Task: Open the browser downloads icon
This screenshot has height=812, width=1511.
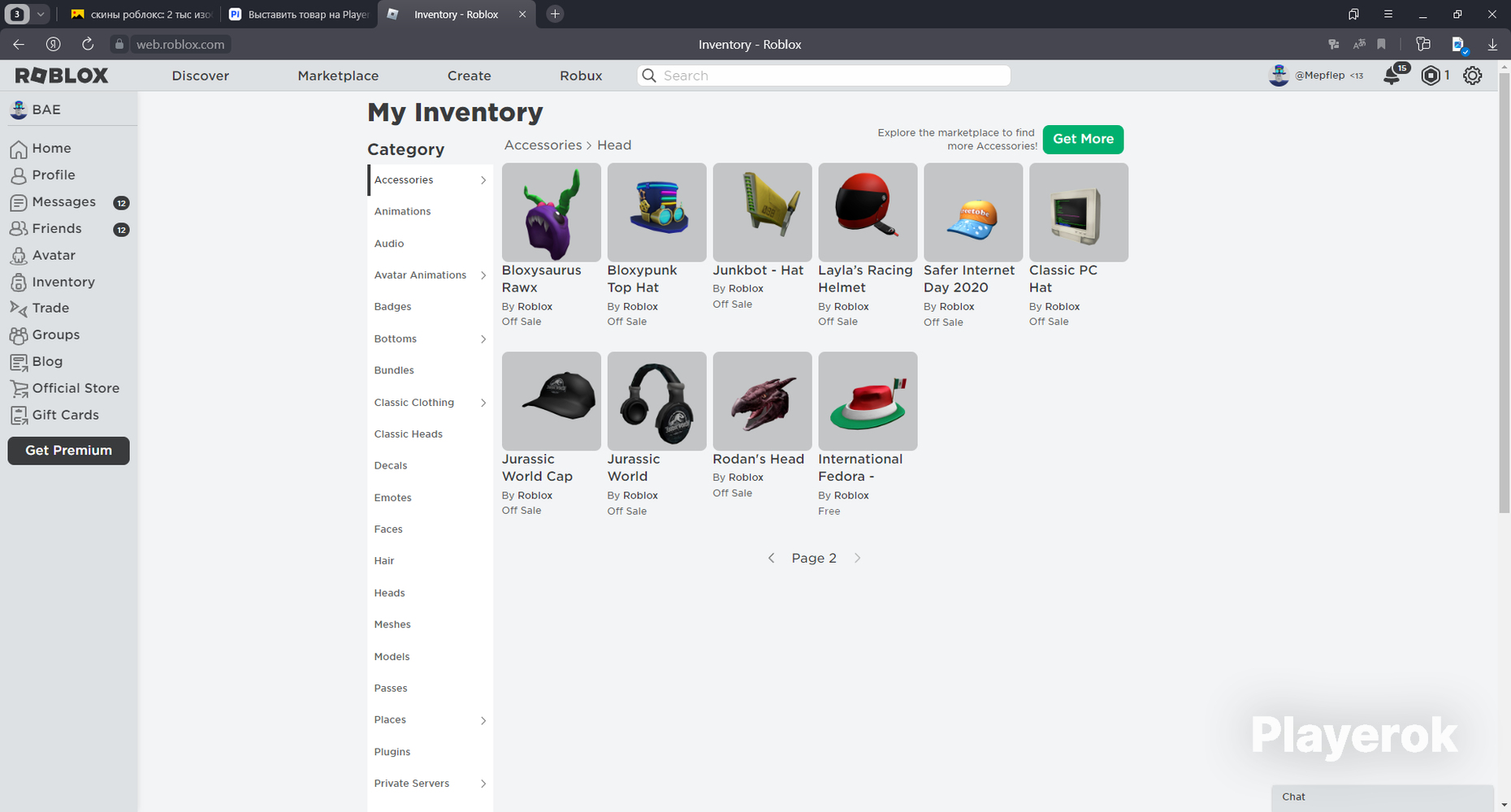Action: [1492, 45]
